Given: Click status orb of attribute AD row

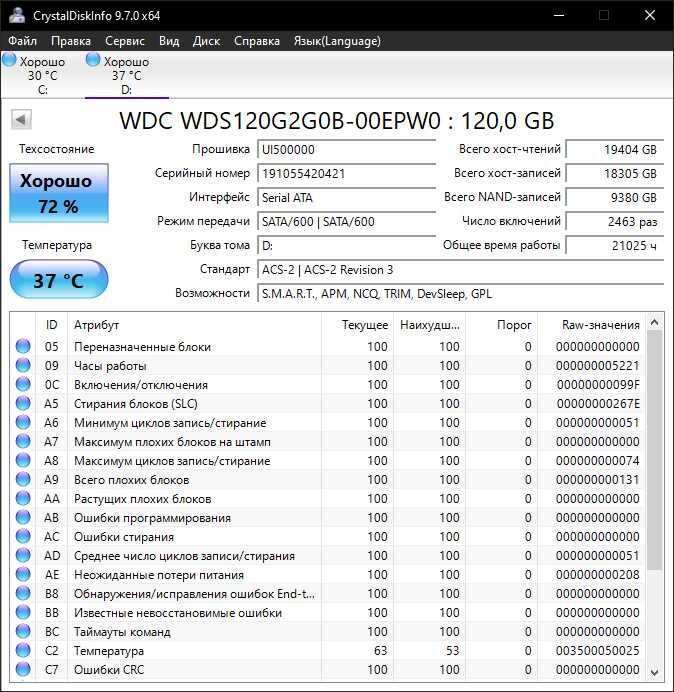Looking at the screenshot, I should tap(23, 555).
